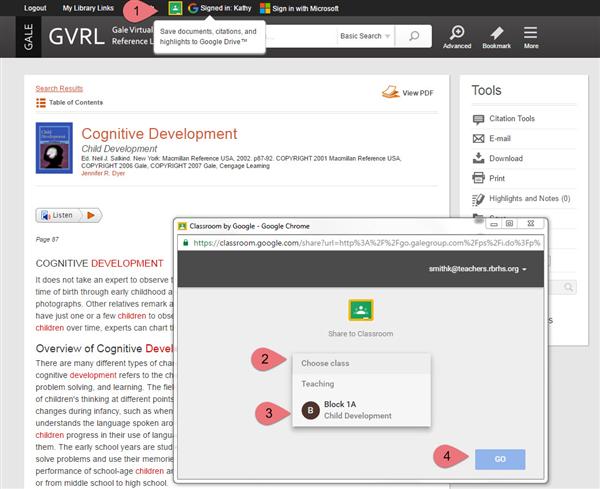Viewport: 600px width, 489px height.
Task: Click Sign in with Microsoft
Action: tap(305, 8)
